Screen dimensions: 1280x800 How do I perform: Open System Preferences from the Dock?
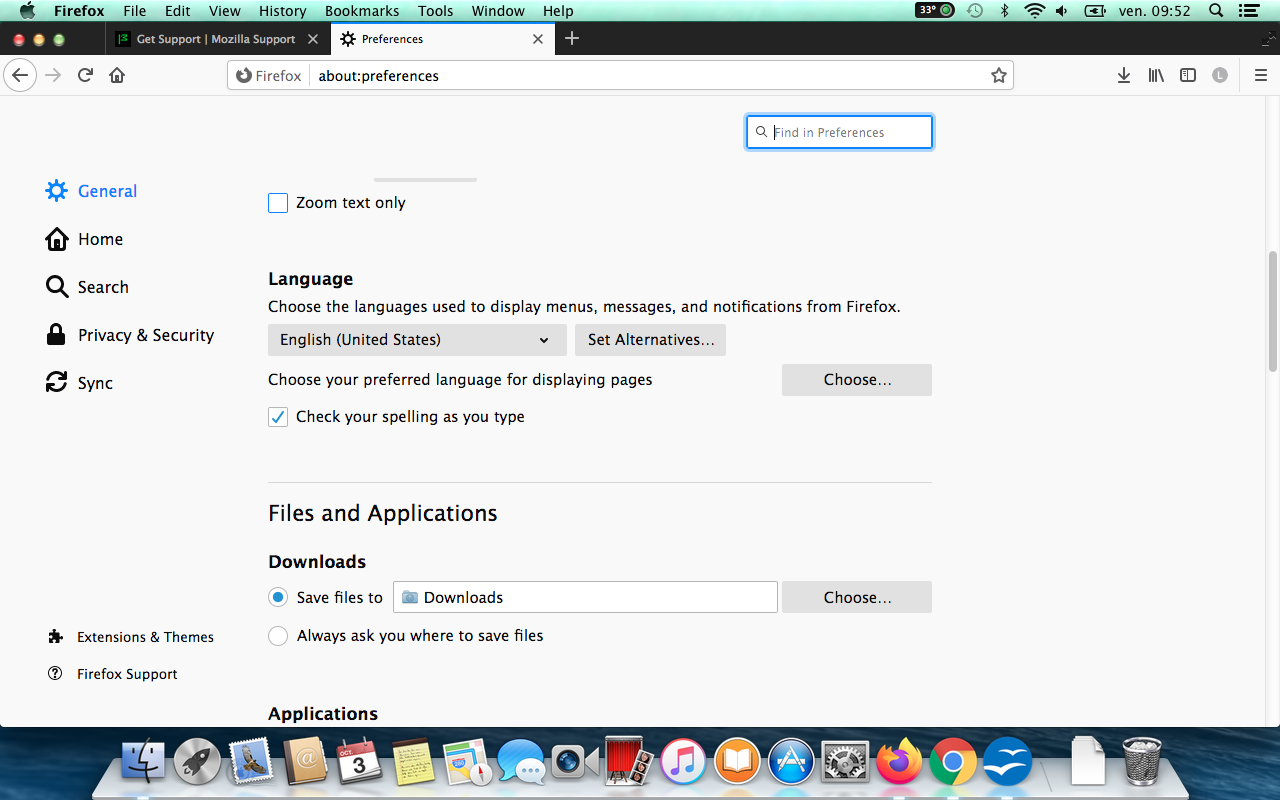845,763
